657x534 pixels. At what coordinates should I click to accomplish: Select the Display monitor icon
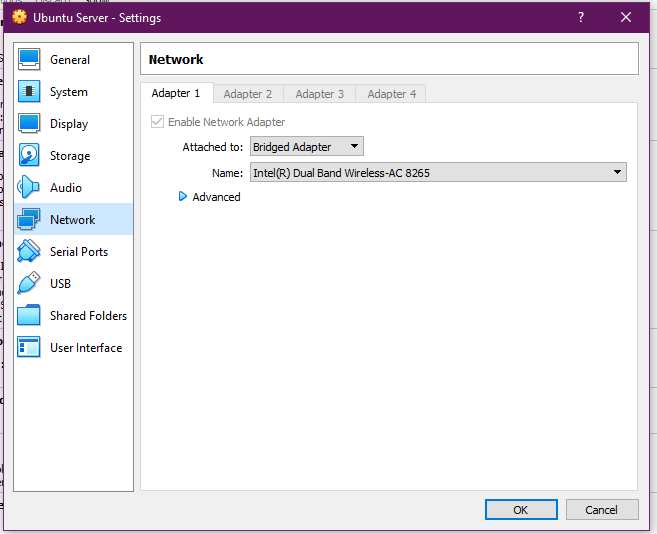(x=29, y=123)
